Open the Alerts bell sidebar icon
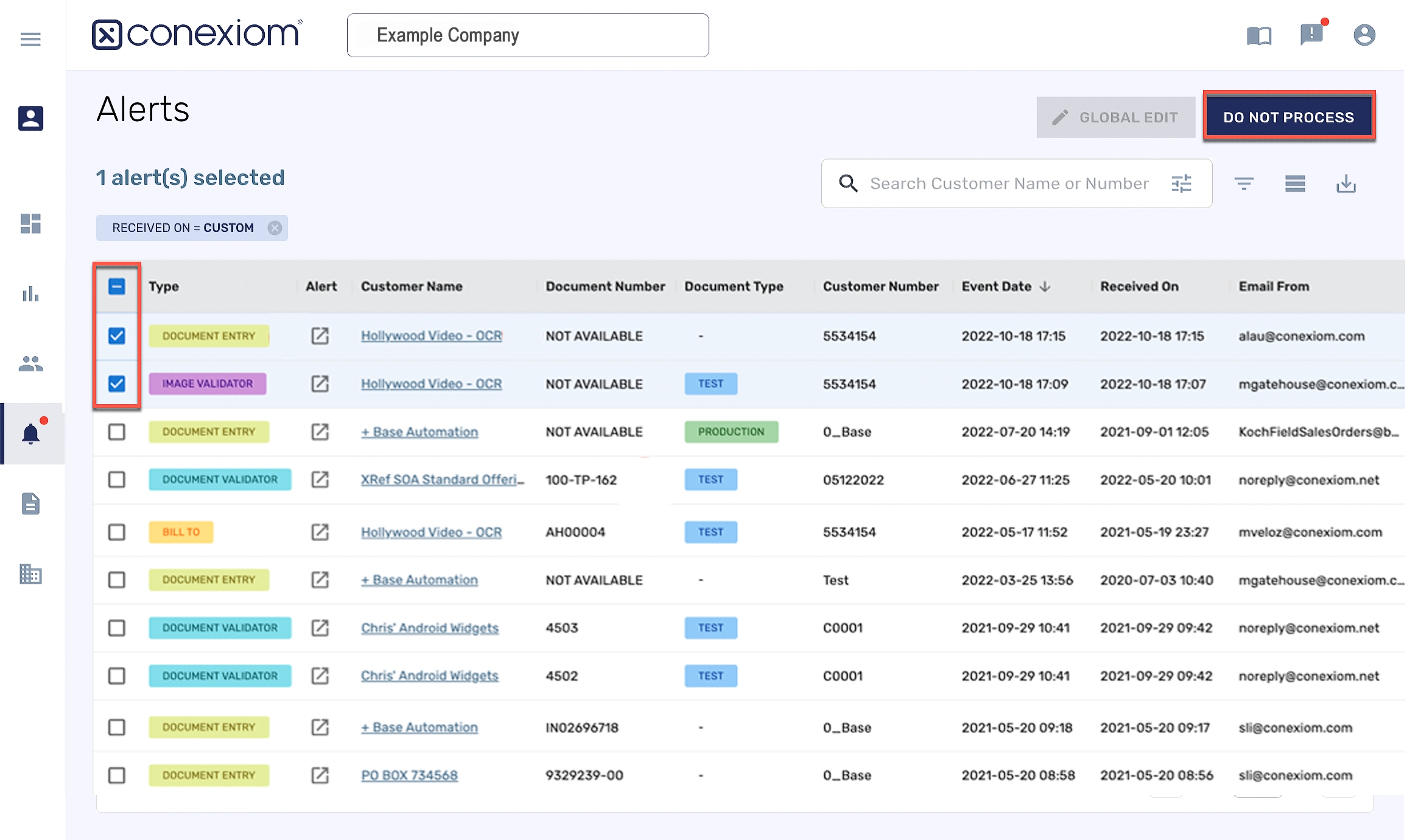This screenshot has height=840, width=1407. 31,434
